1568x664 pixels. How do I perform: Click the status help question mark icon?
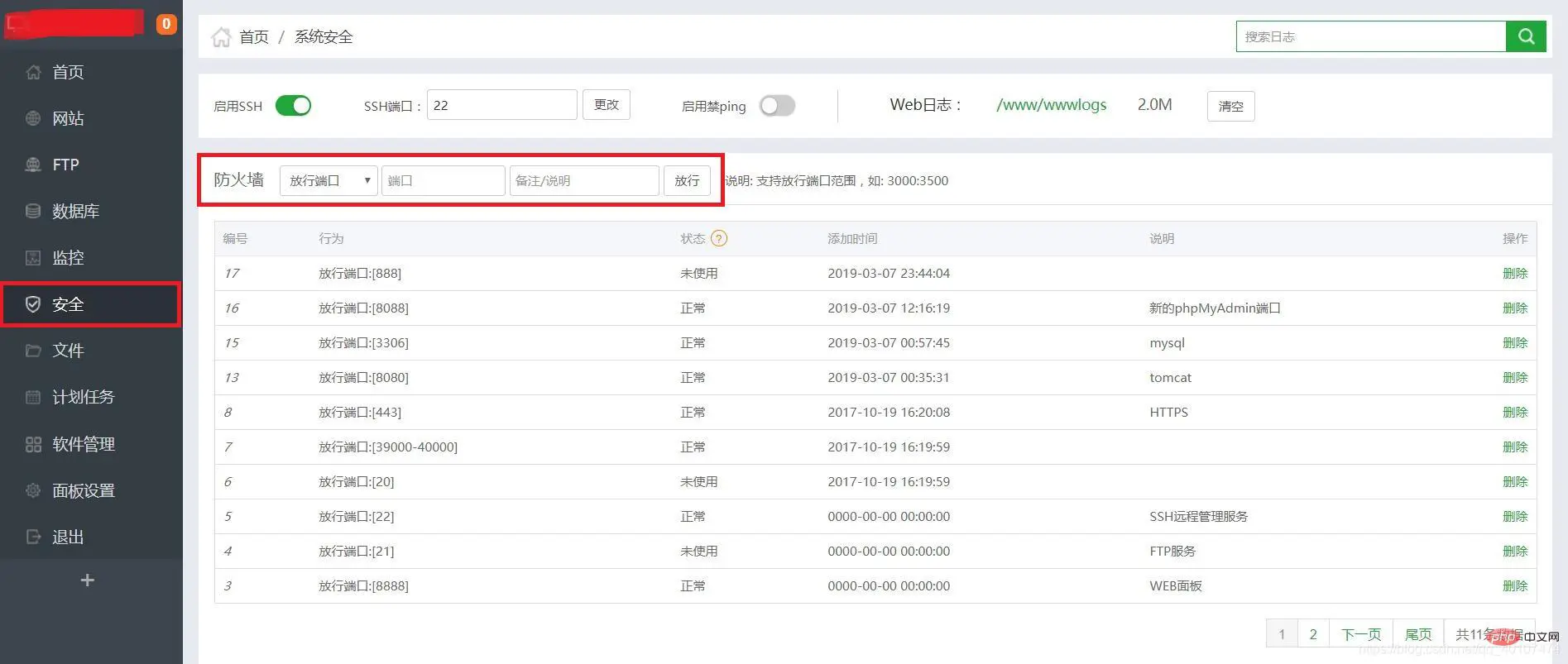[x=719, y=238]
